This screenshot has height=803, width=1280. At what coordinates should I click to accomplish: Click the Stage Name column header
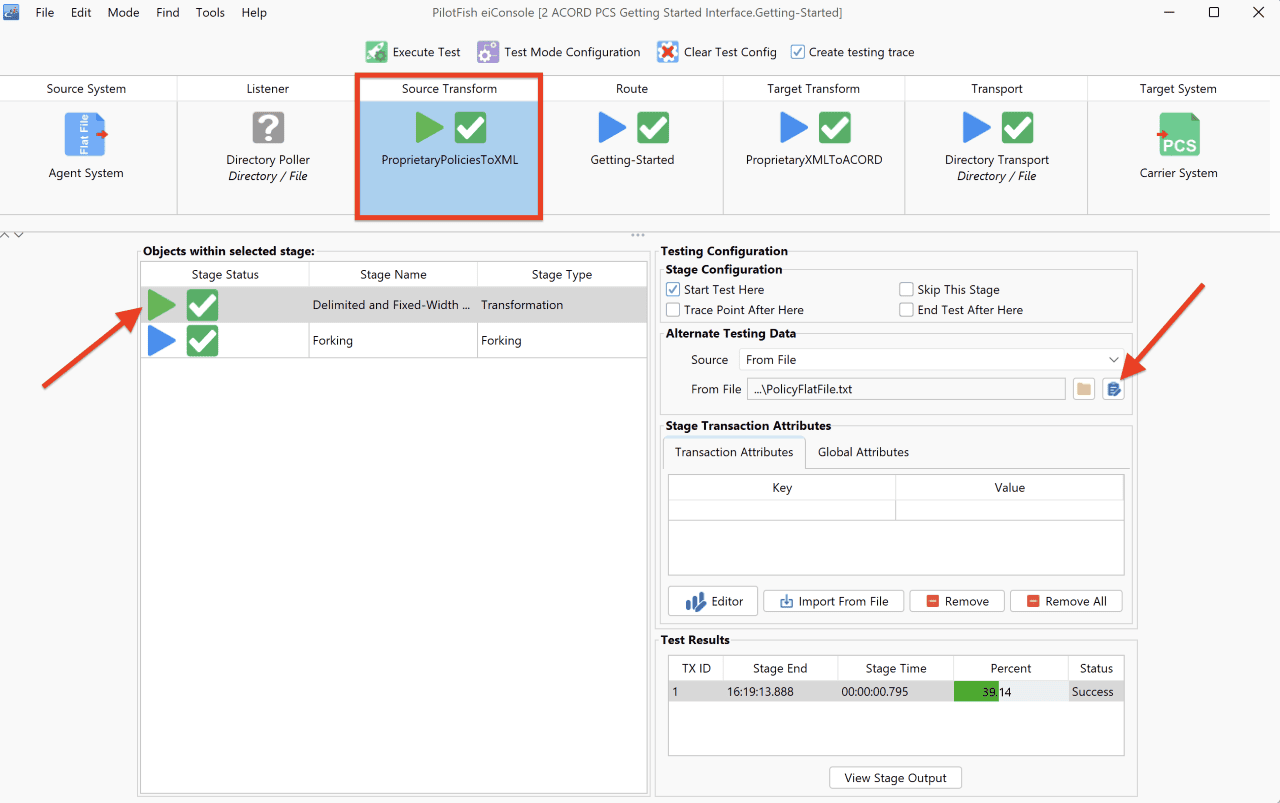393,274
